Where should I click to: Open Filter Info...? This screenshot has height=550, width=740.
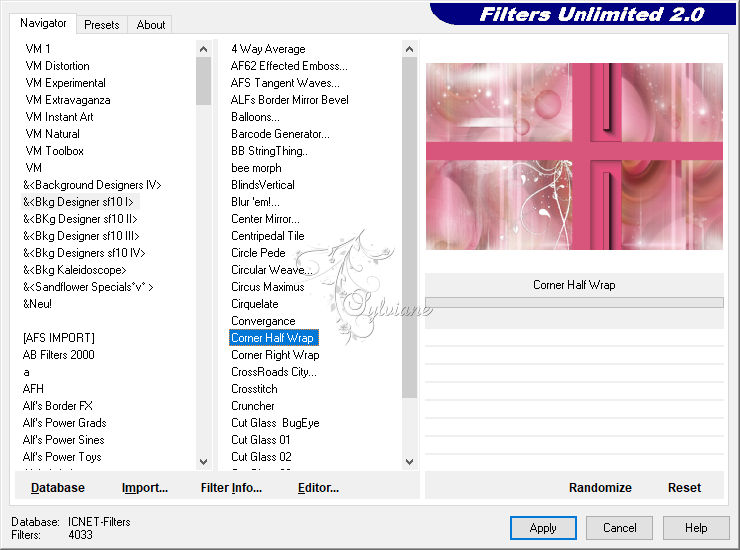click(x=231, y=488)
